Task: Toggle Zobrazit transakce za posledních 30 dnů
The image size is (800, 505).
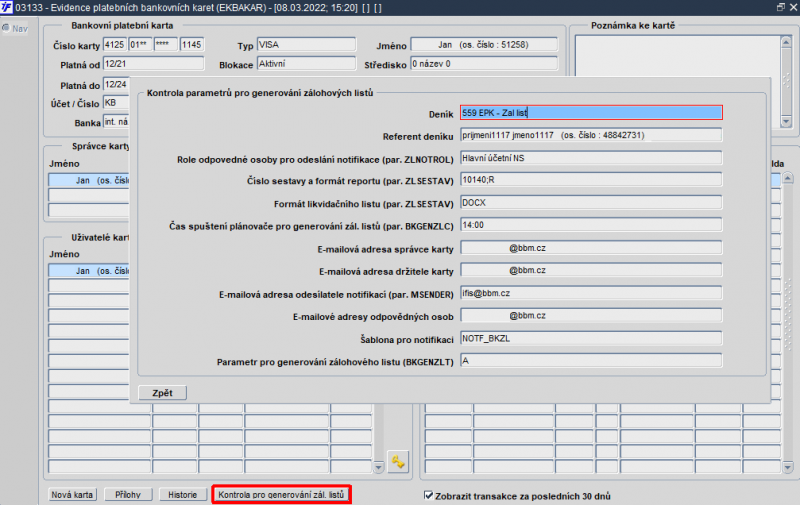Action: 429,495
